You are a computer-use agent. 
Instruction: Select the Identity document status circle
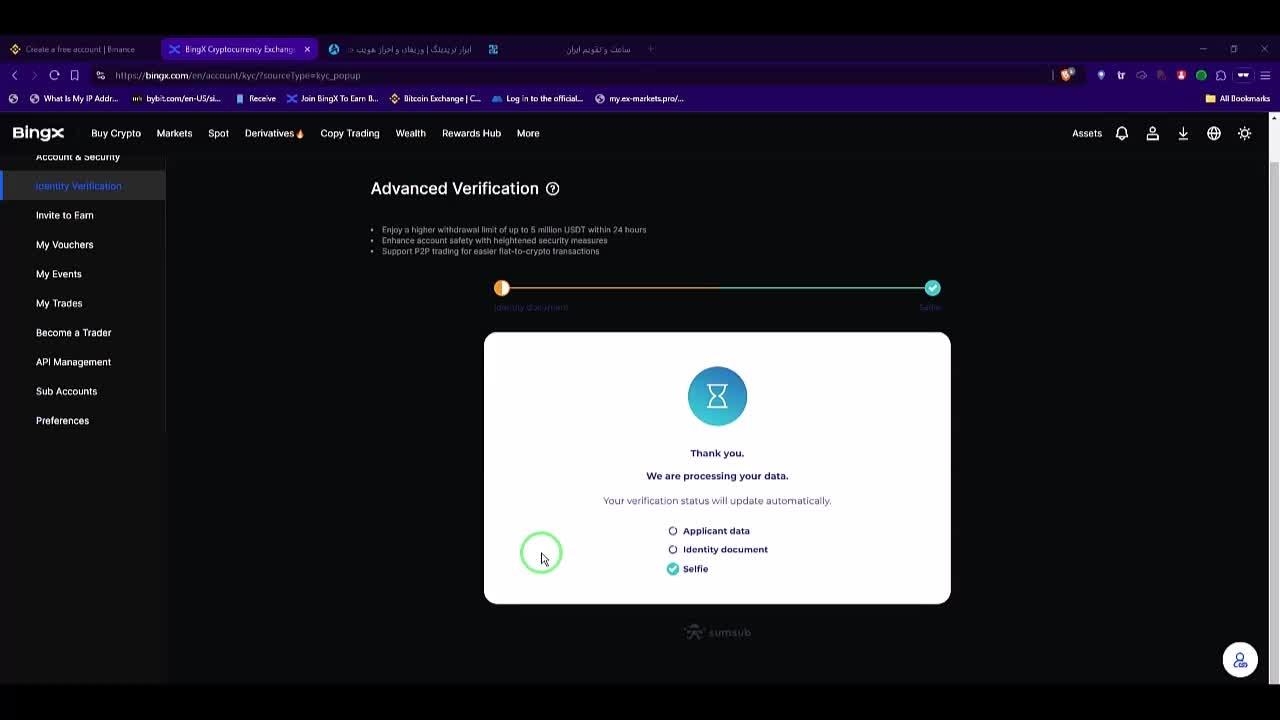pyautogui.click(x=673, y=550)
